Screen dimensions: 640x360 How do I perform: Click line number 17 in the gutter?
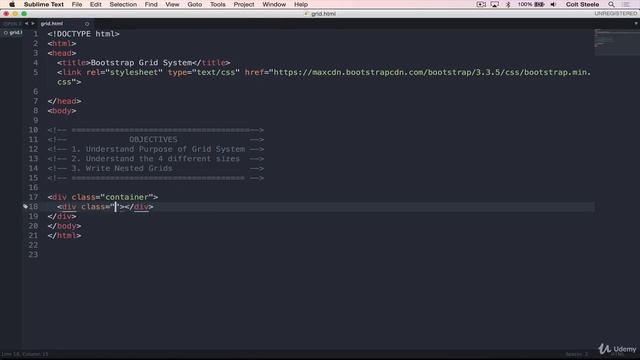(x=33, y=197)
